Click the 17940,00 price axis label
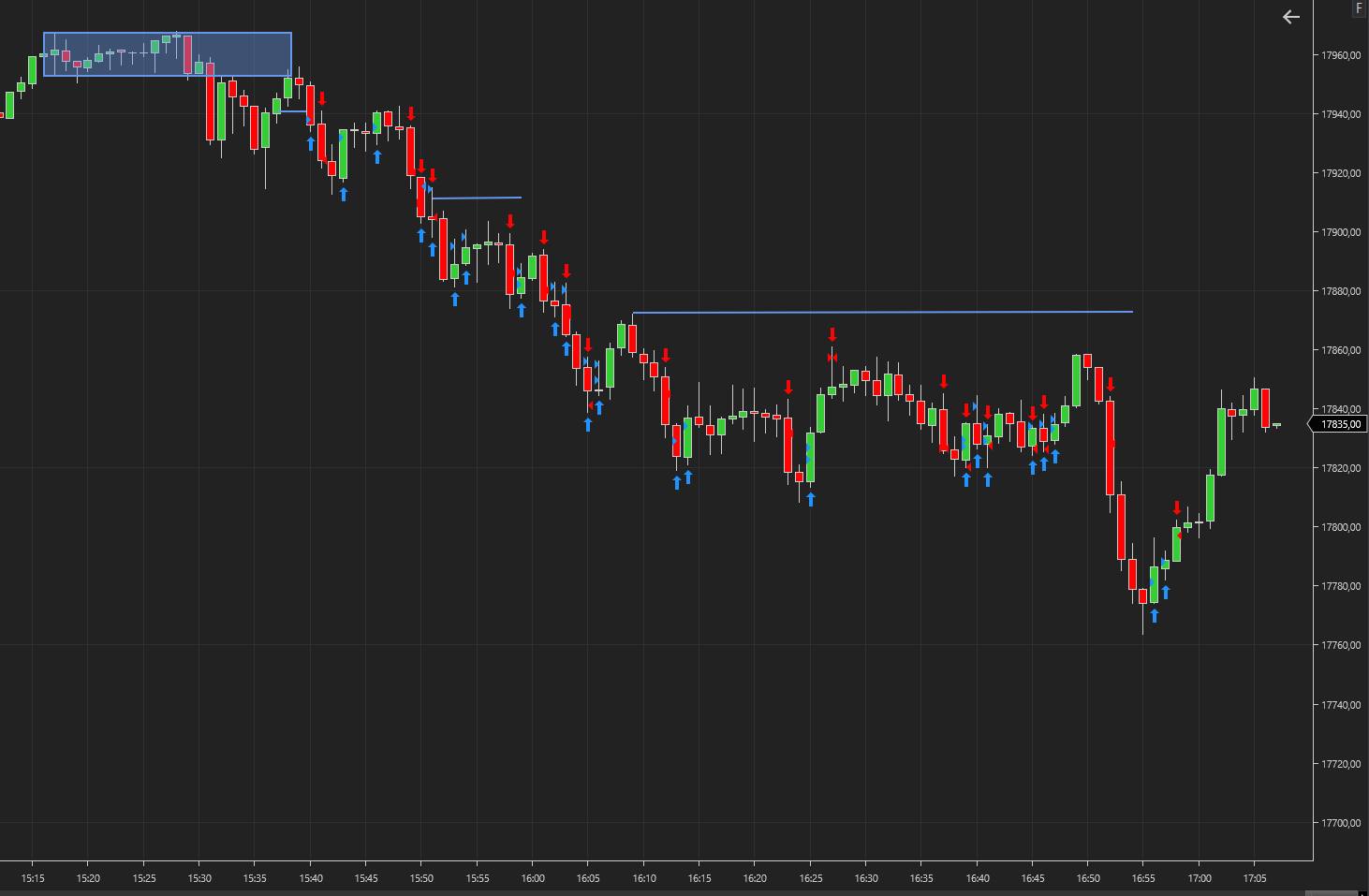The height and width of the screenshot is (896, 1369). coord(1341,114)
